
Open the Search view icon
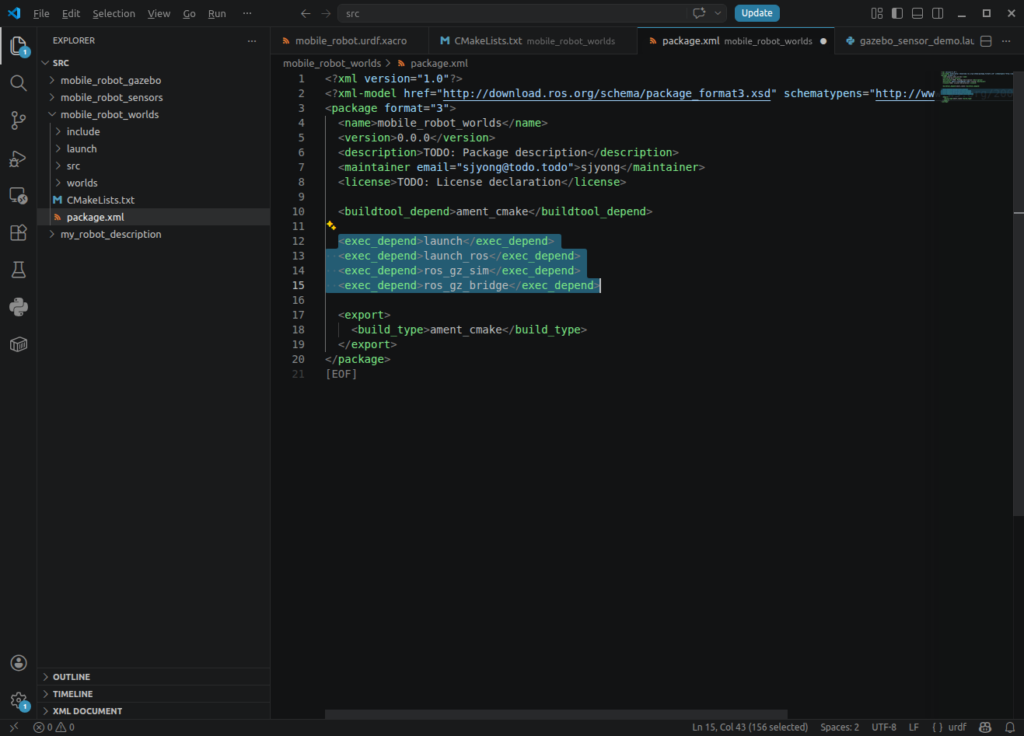click(x=18, y=83)
